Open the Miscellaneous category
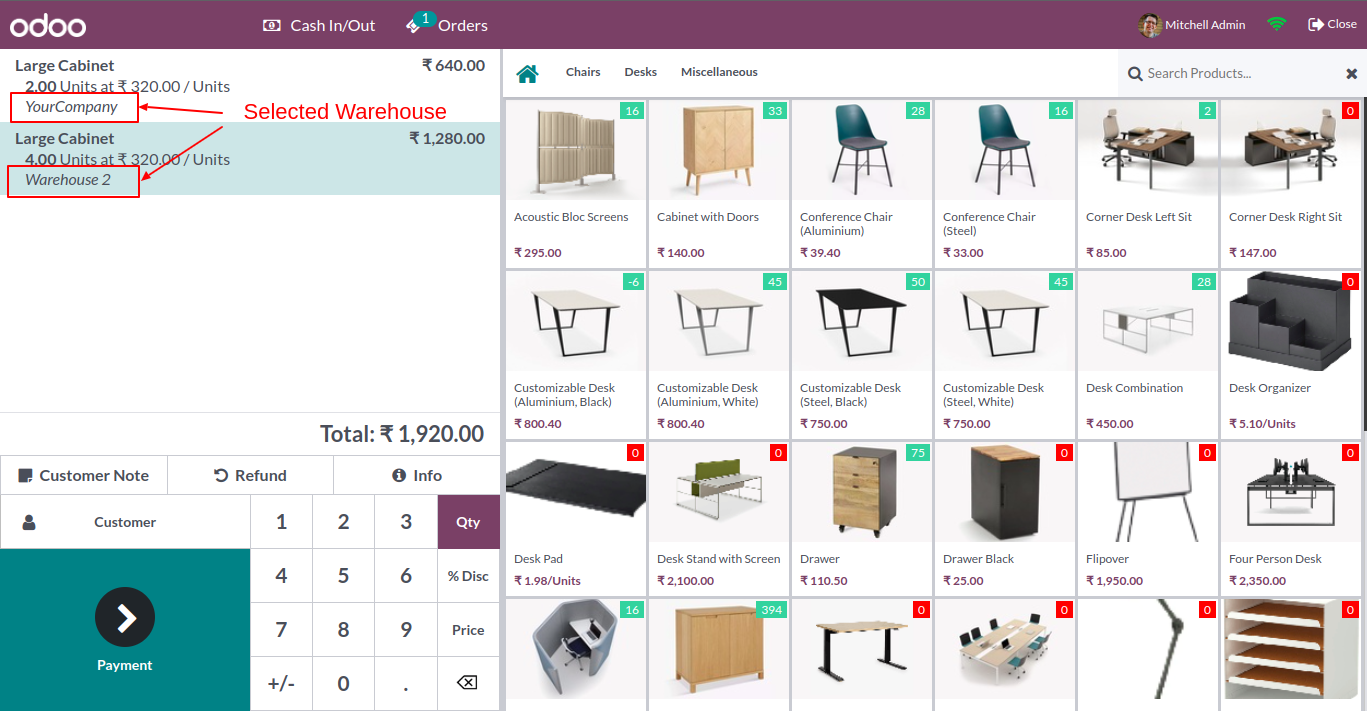1367x711 pixels. (x=719, y=72)
